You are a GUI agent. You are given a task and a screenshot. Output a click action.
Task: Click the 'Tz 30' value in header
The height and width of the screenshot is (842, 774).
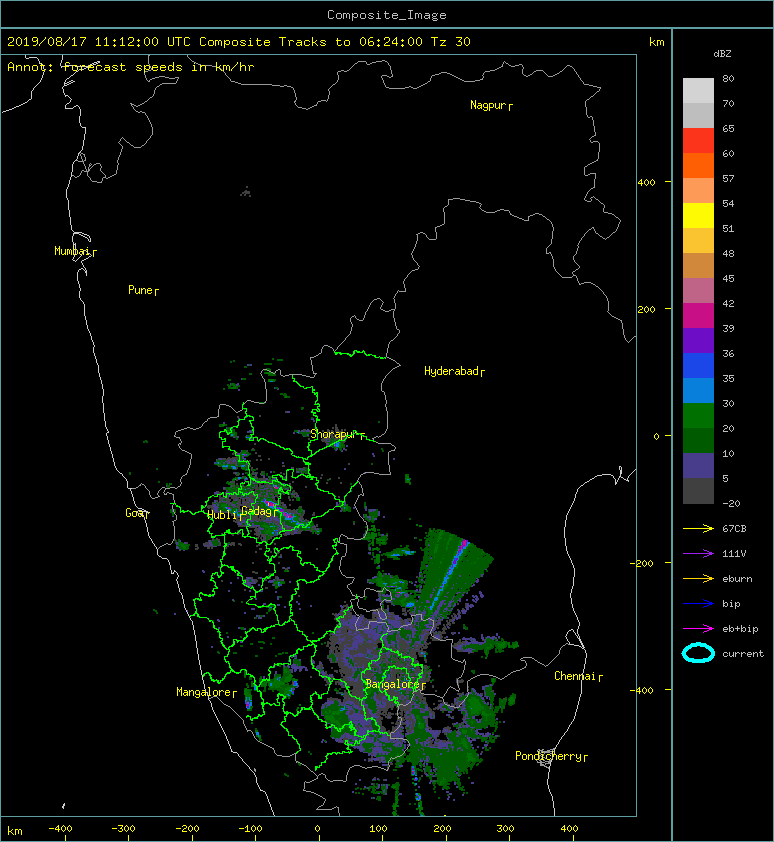click(451, 42)
